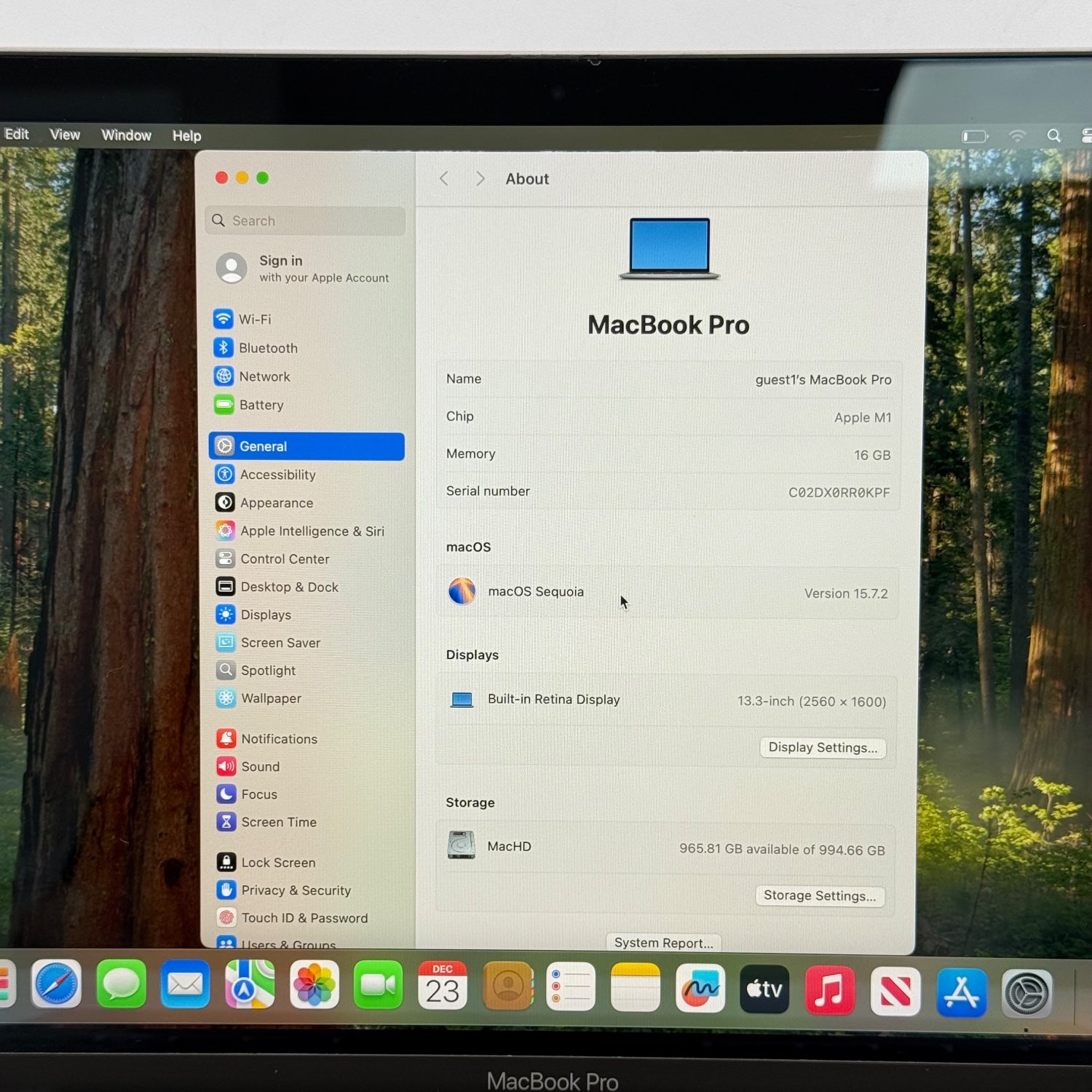Open the Battery settings pane

point(261,405)
